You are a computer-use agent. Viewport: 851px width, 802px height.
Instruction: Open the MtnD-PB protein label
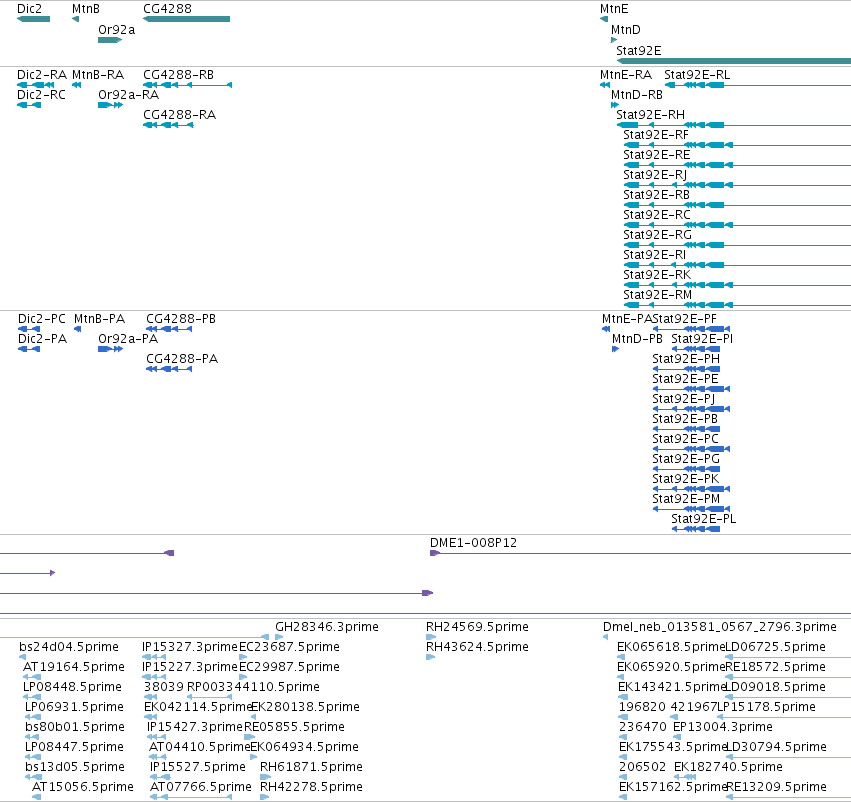(x=638, y=339)
